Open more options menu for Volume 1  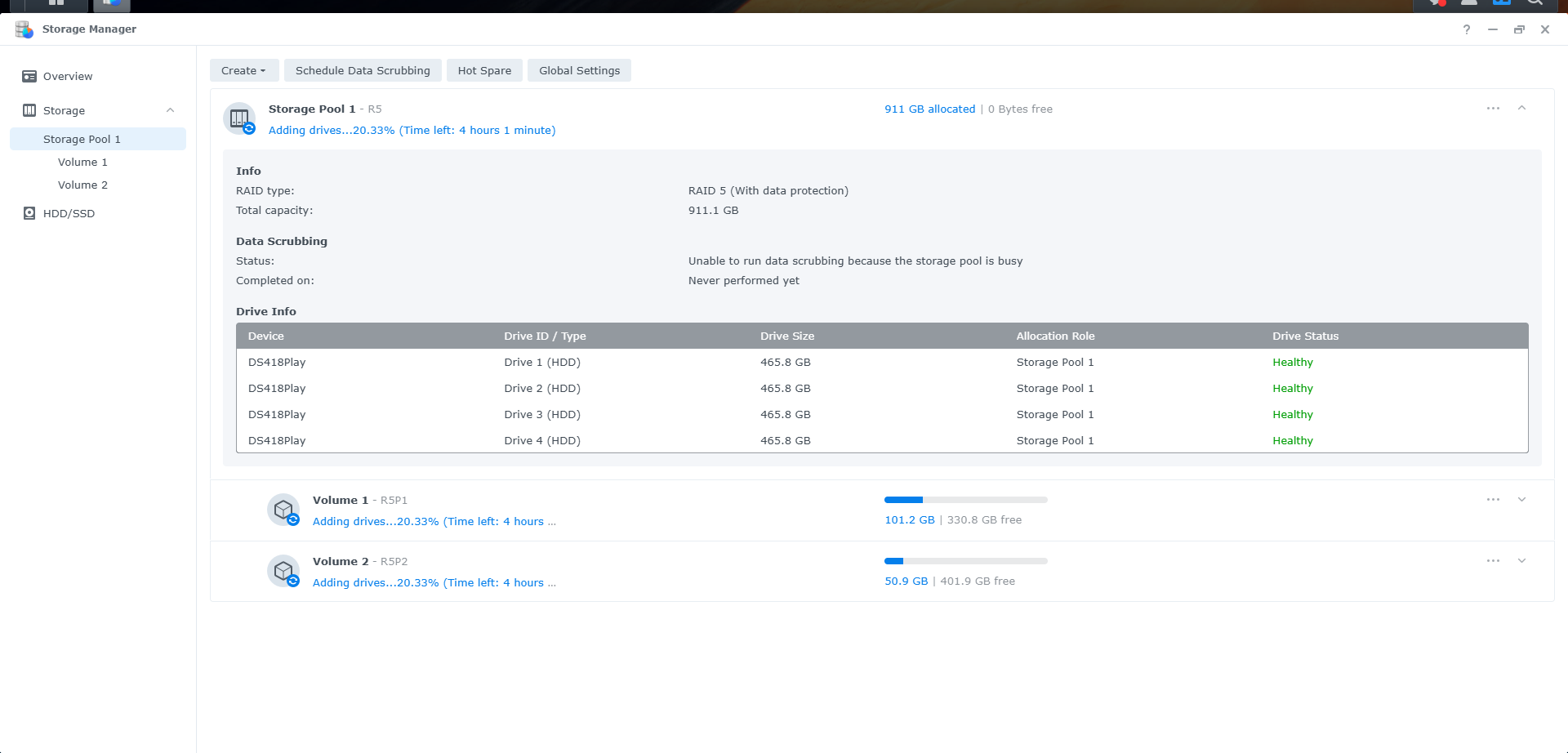[x=1493, y=499]
